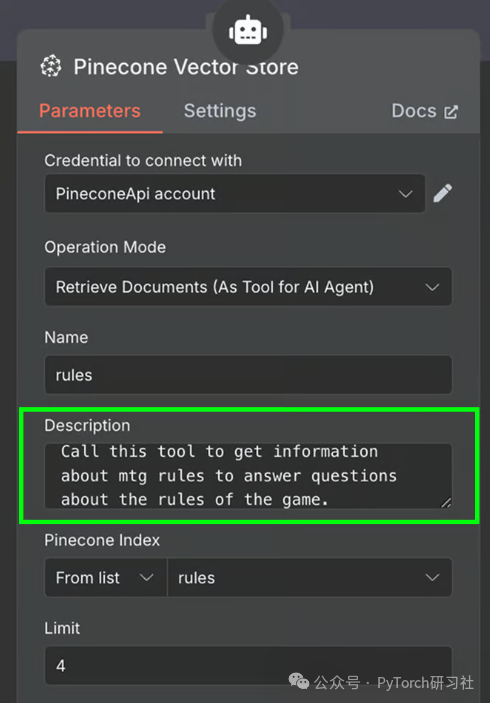
Task: Grab the description textarea resize handle
Action: [446, 502]
